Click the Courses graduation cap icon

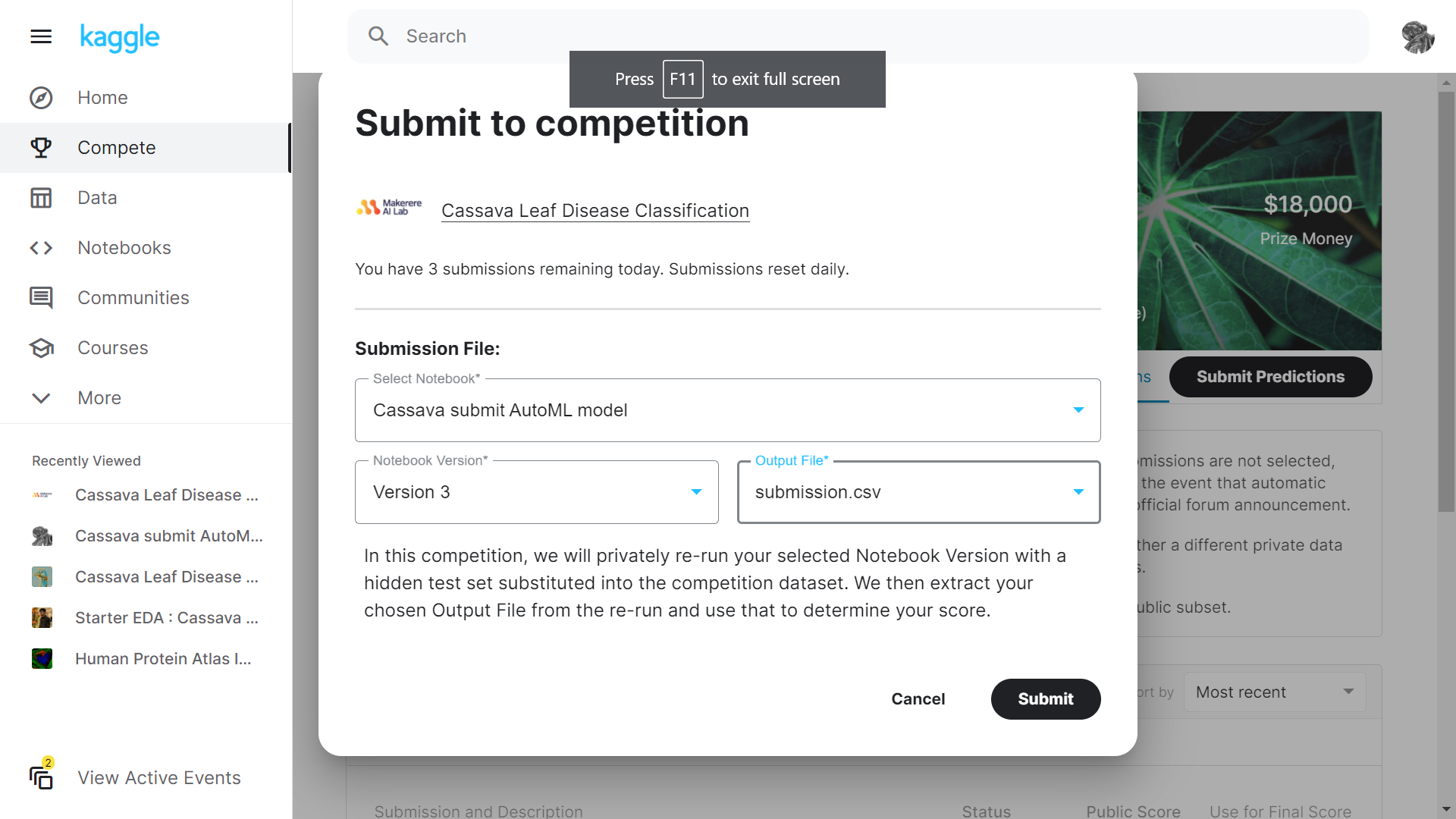tap(41, 348)
